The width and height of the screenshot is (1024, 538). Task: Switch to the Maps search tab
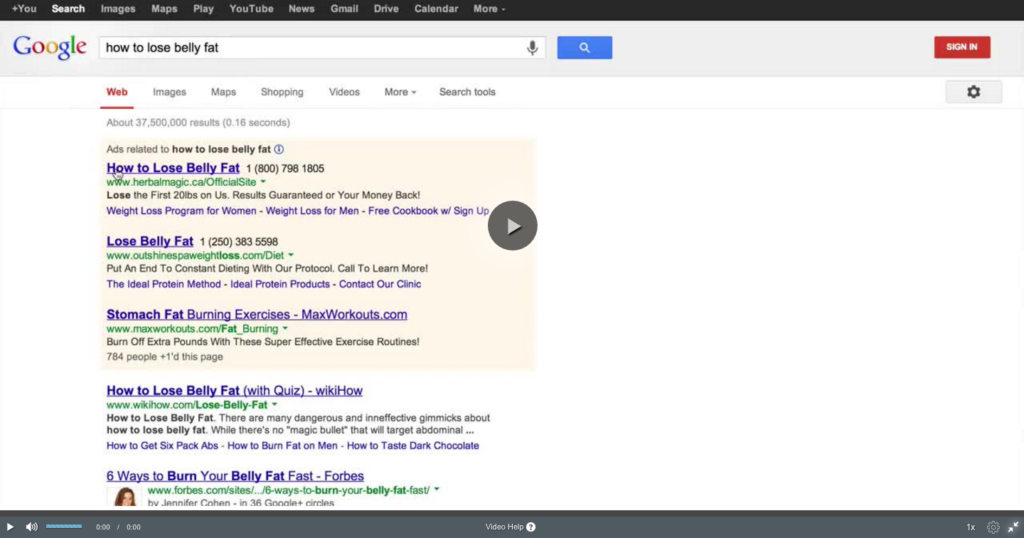coord(223,92)
